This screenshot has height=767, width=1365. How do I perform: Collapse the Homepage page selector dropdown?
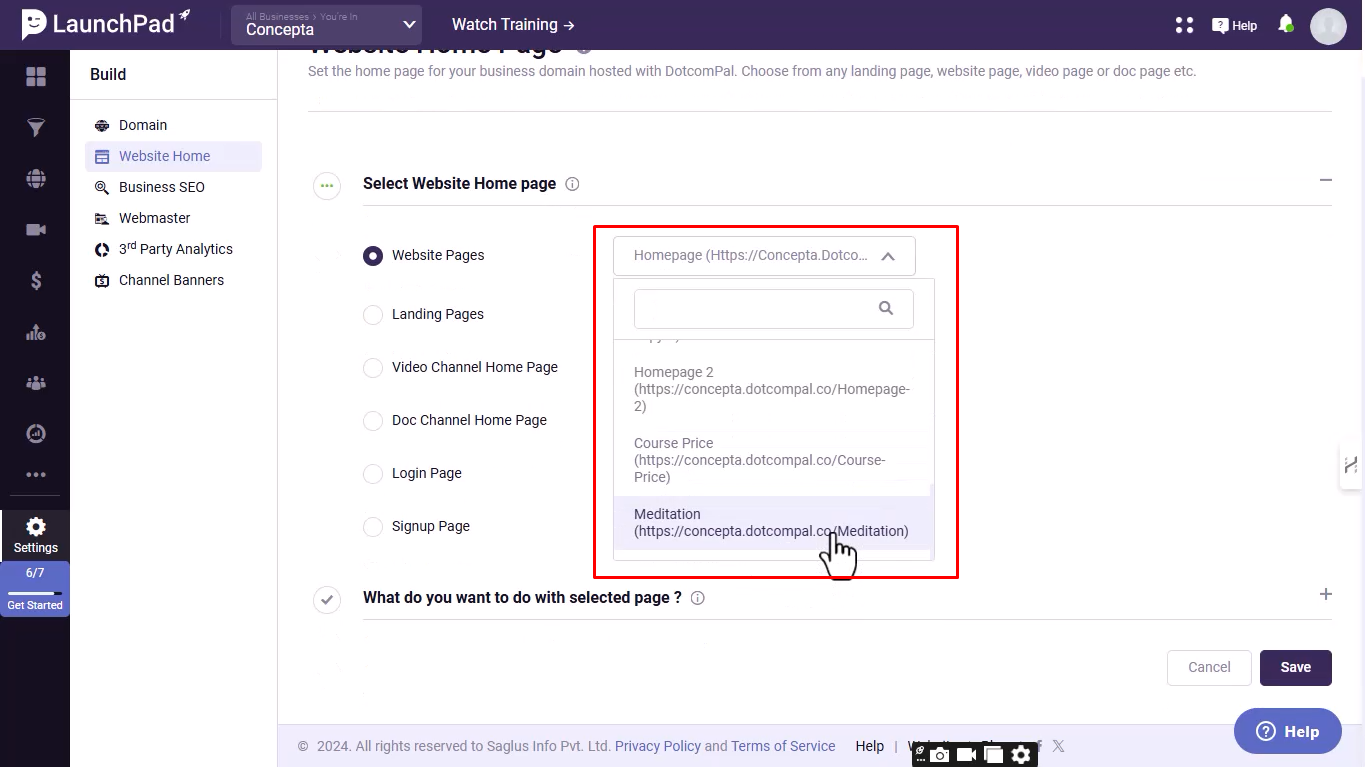[764, 256]
